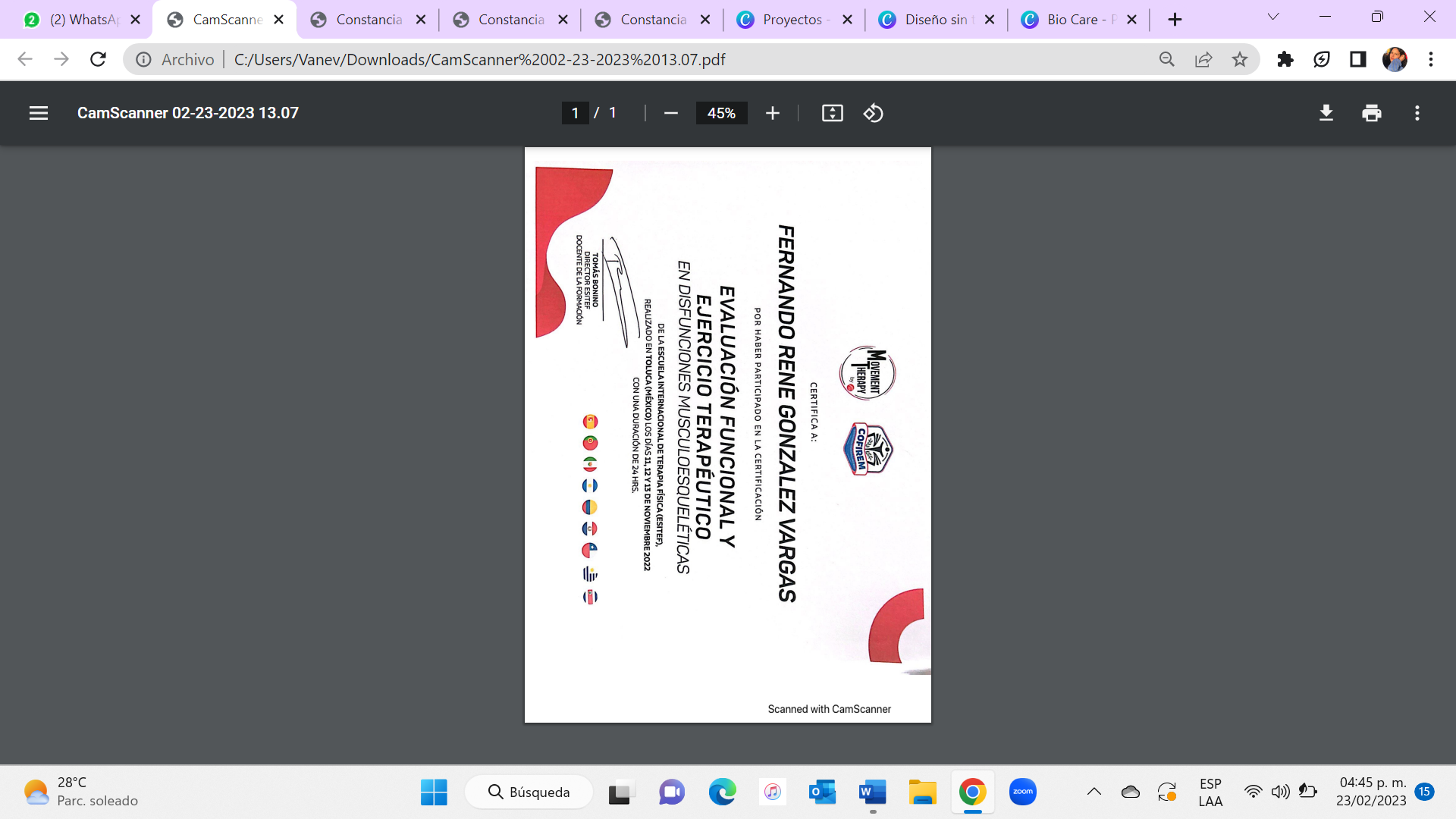This screenshot has width=1456, height=819.
Task: Rotate the document counterclockwise
Action: (x=873, y=113)
